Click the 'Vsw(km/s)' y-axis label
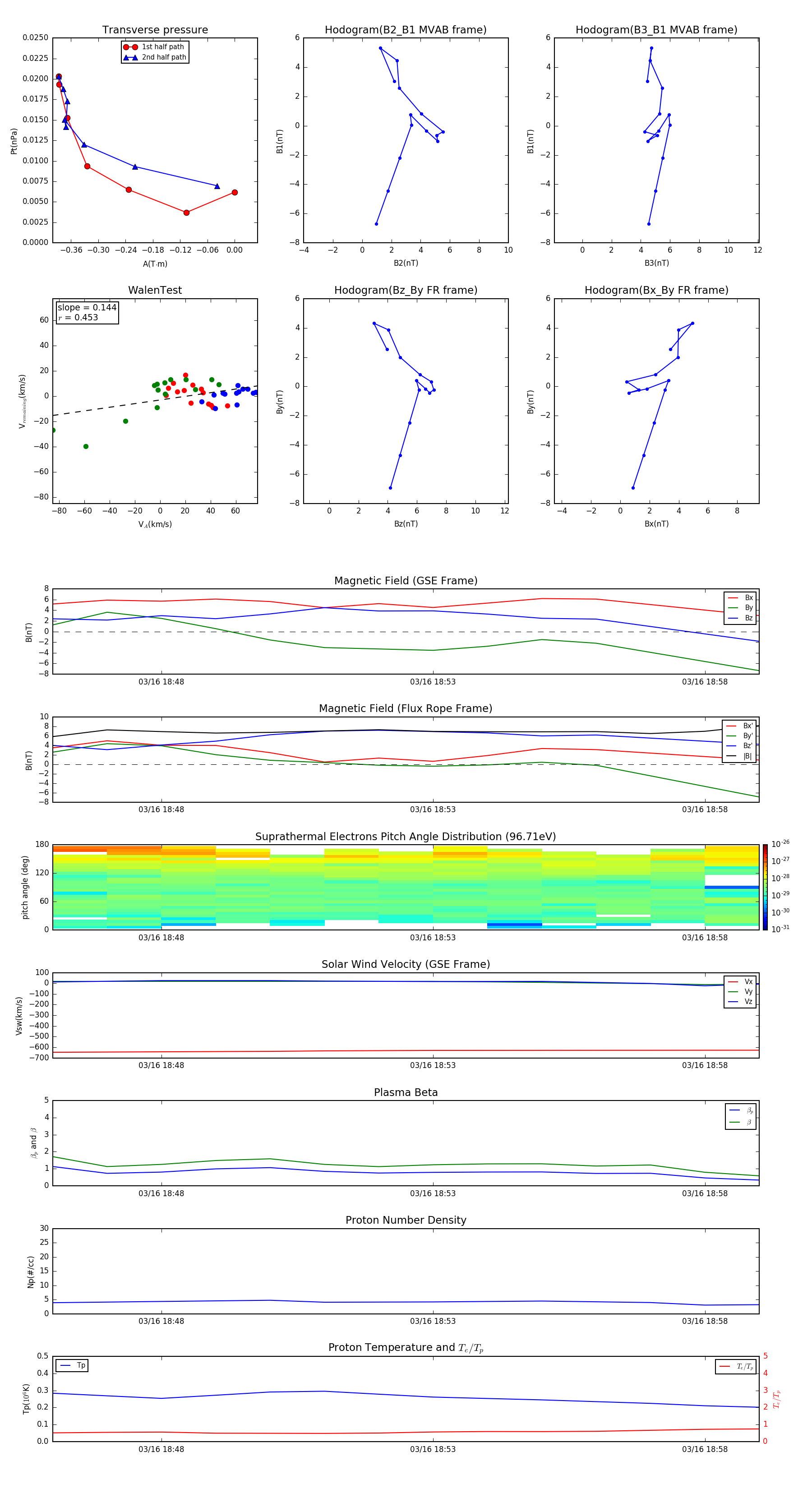The height and width of the screenshot is (1489, 812). click(x=19, y=1016)
